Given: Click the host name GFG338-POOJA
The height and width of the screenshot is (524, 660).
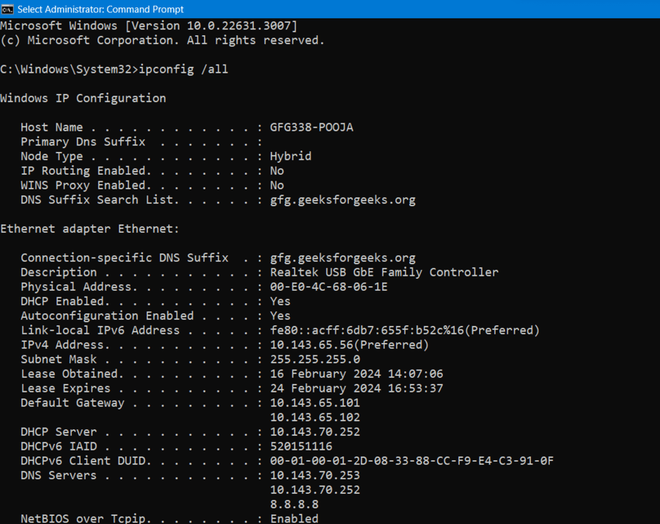Looking at the screenshot, I should [x=311, y=127].
